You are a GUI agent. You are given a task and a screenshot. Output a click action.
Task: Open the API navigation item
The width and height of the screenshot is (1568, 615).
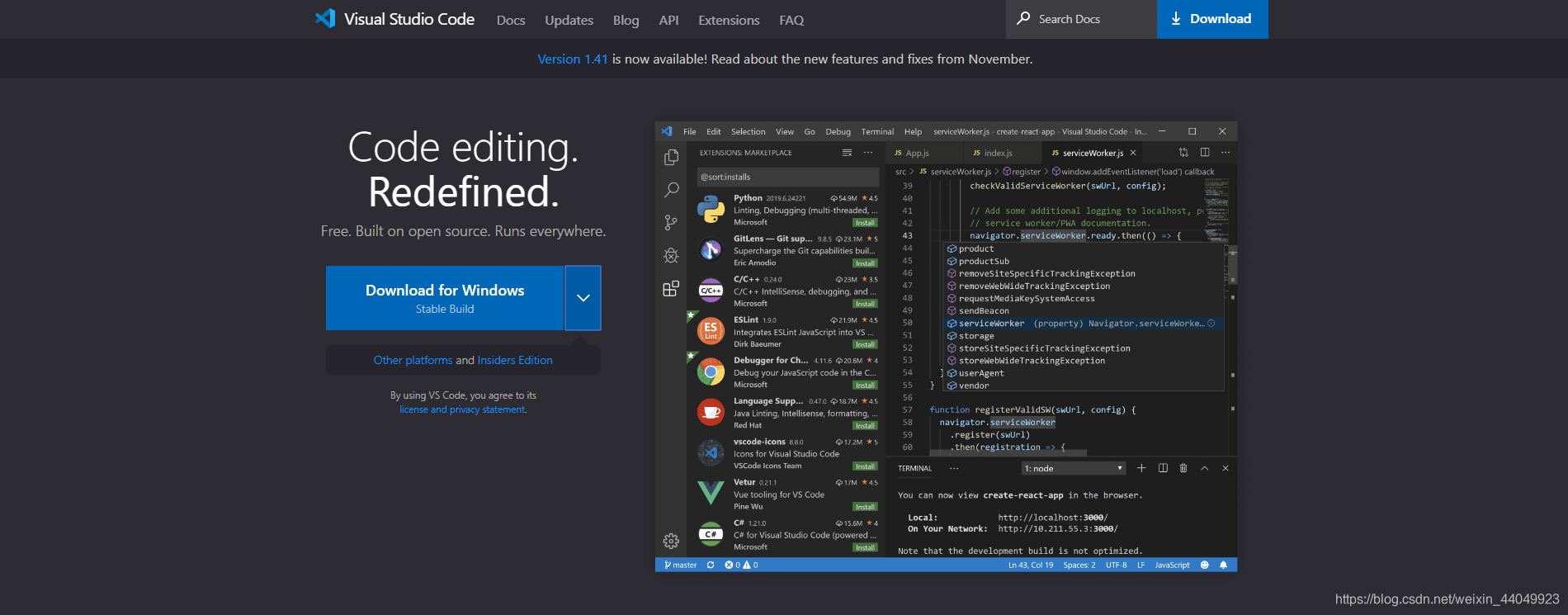(x=668, y=20)
